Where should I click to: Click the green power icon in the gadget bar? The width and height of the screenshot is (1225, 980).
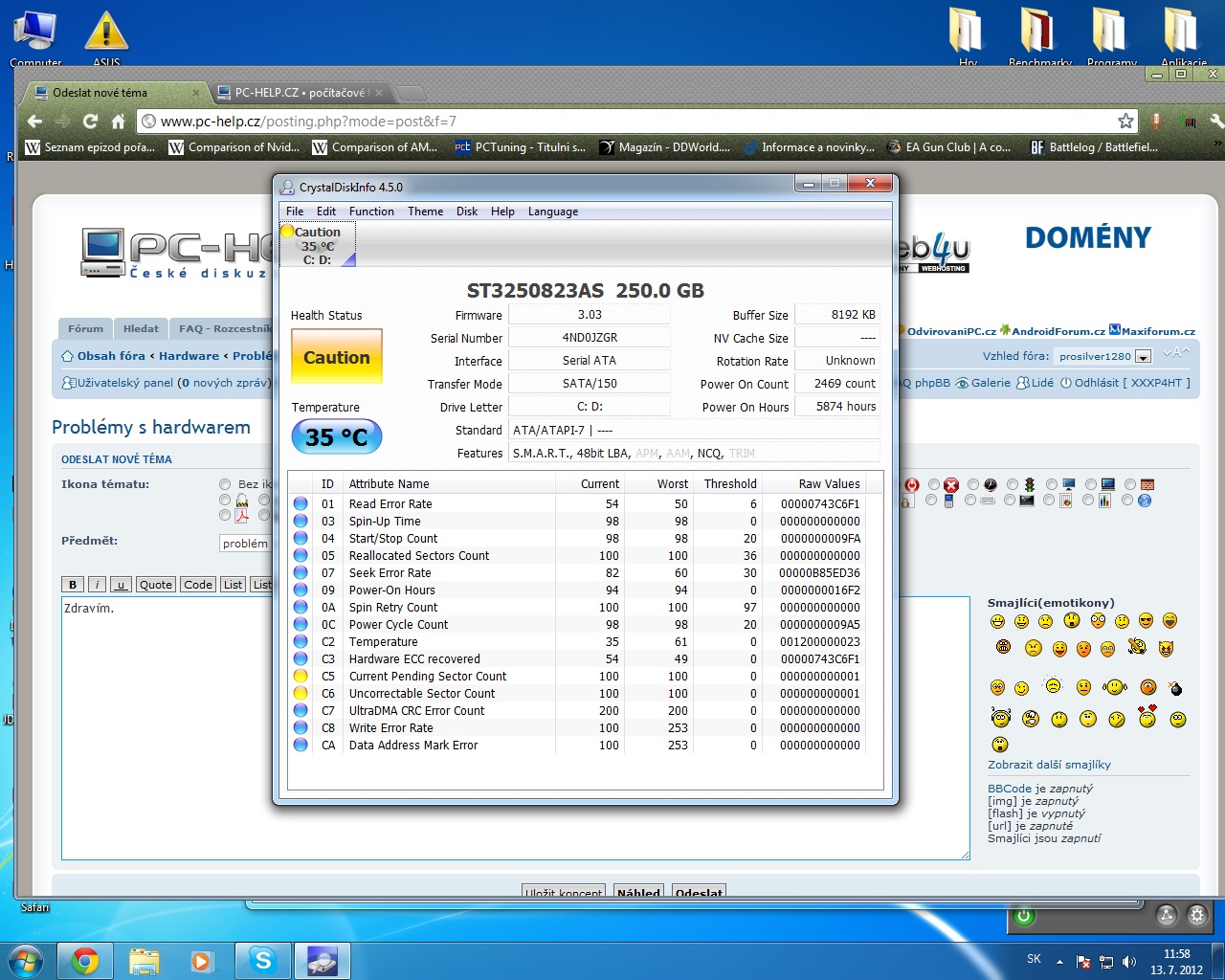pyautogui.click(x=1024, y=916)
